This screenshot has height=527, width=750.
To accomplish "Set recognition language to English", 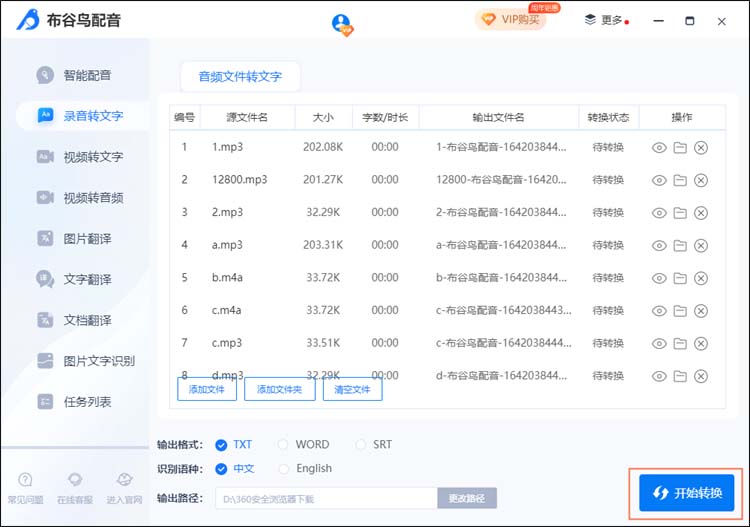I will click(x=285, y=469).
